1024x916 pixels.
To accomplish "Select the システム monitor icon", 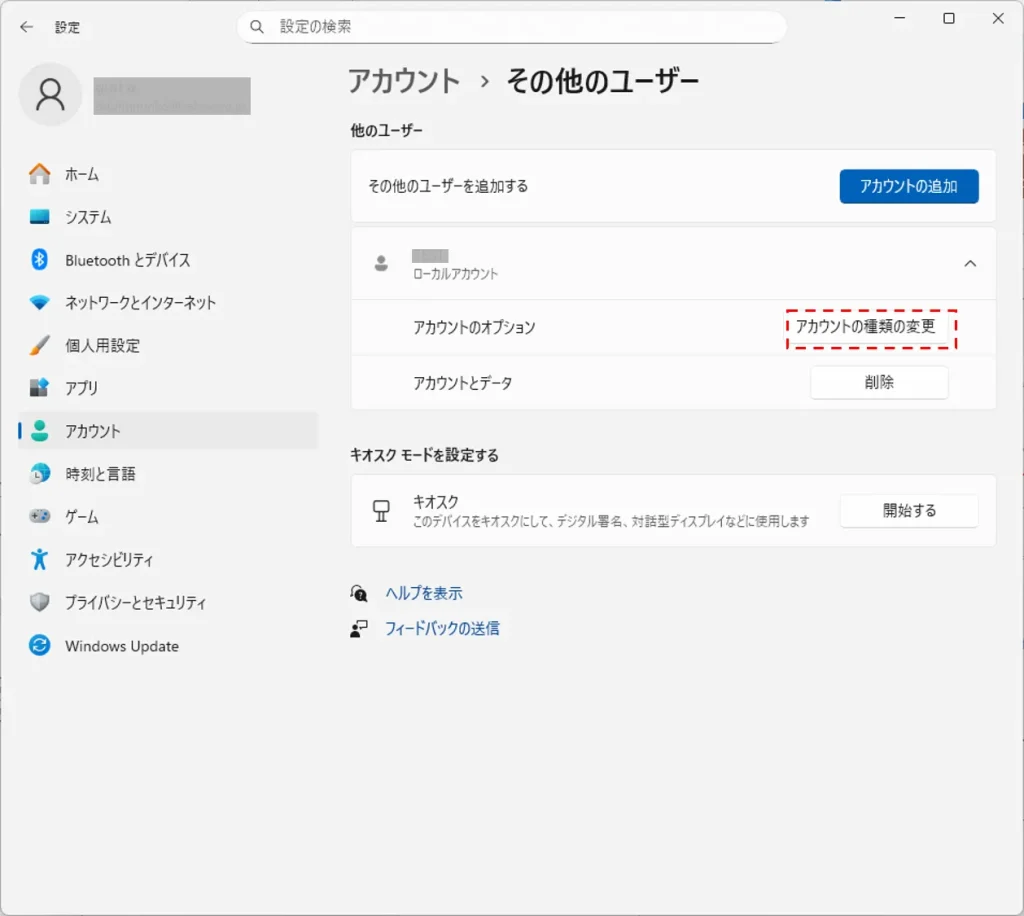I will (40, 217).
